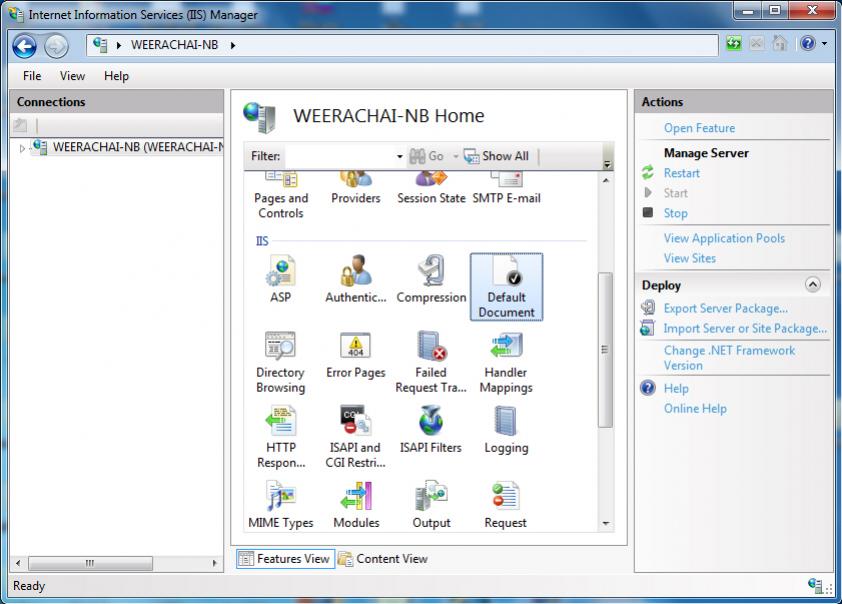Open the Compression feature
The width and height of the screenshot is (842, 604).
[431, 280]
